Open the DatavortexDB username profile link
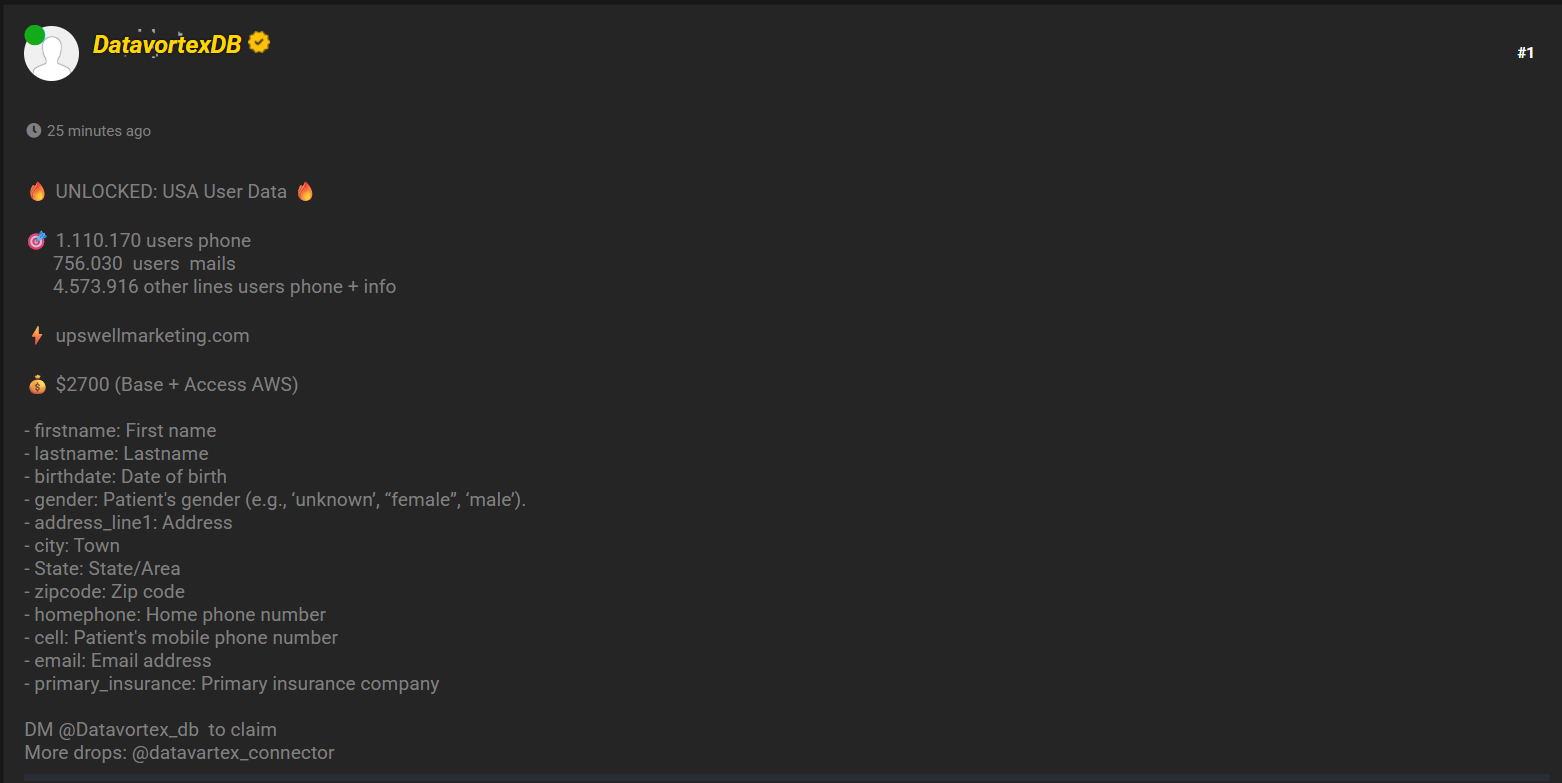 point(167,45)
